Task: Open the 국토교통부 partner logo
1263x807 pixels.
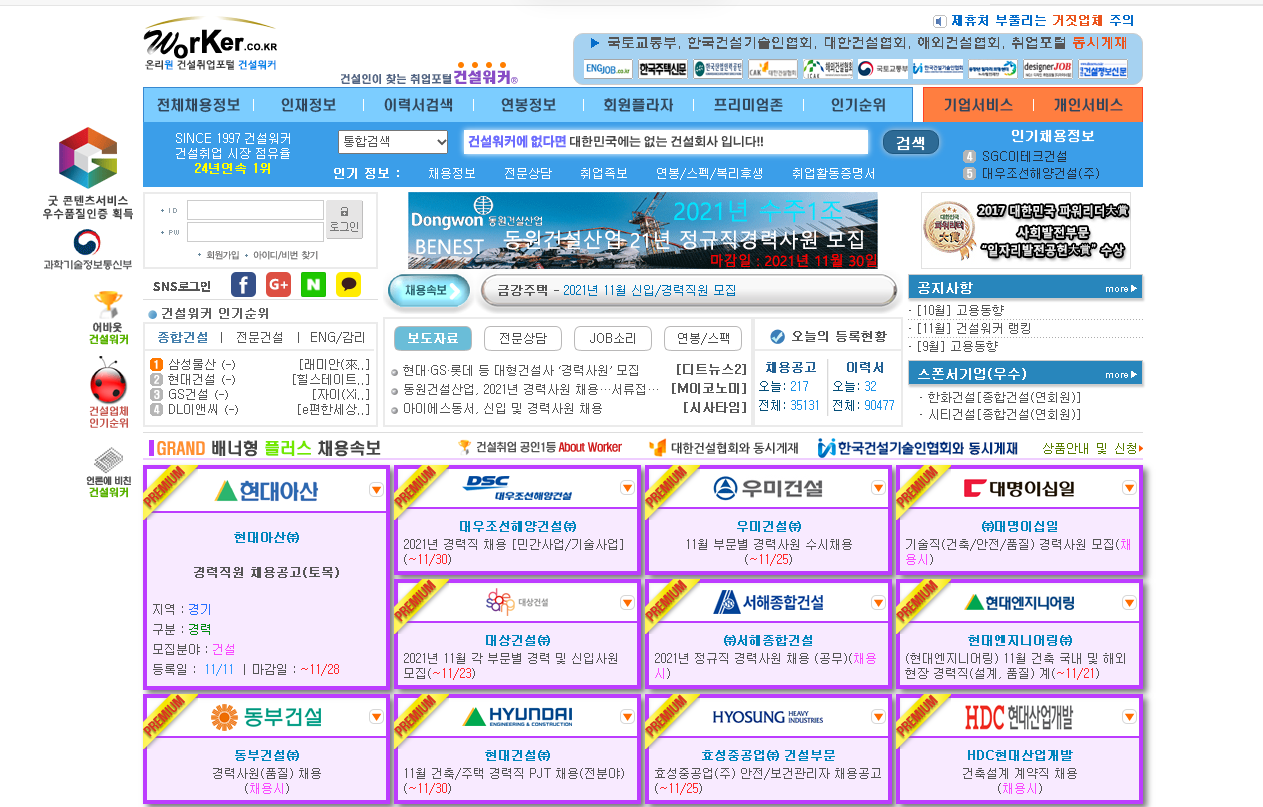Action: click(884, 69)
